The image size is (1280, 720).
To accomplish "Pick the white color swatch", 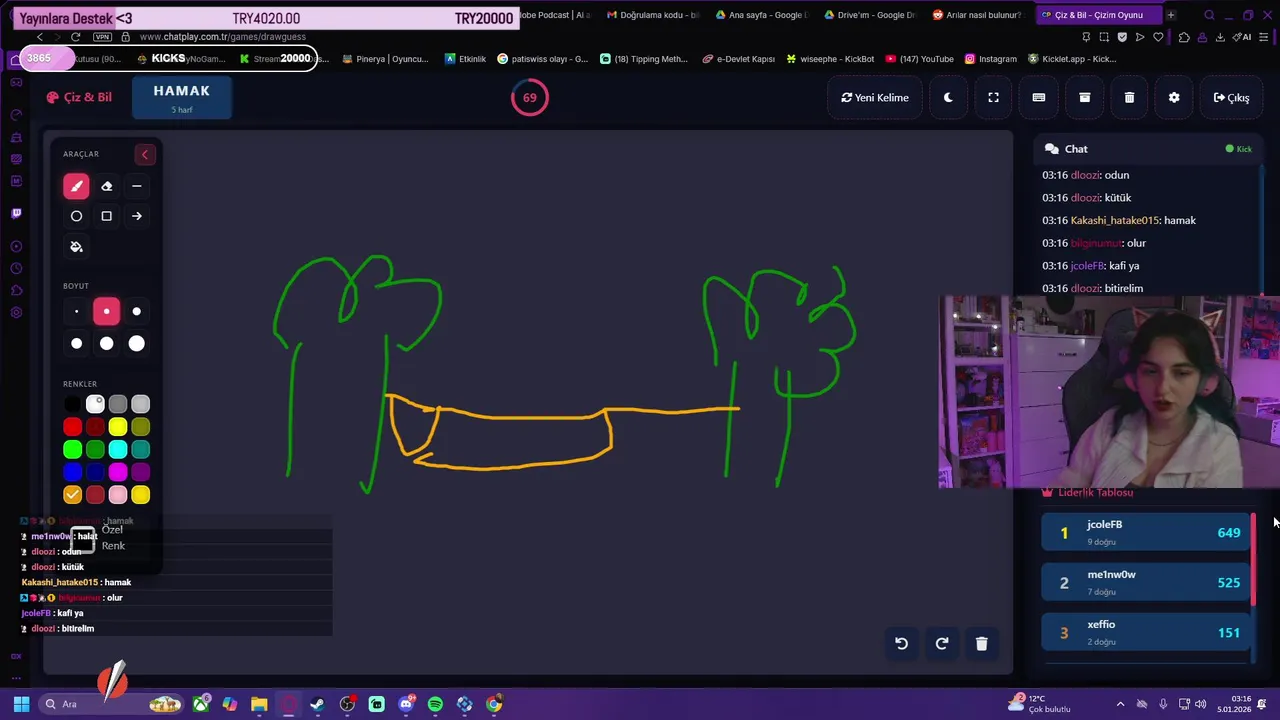I will pos(95,404).
